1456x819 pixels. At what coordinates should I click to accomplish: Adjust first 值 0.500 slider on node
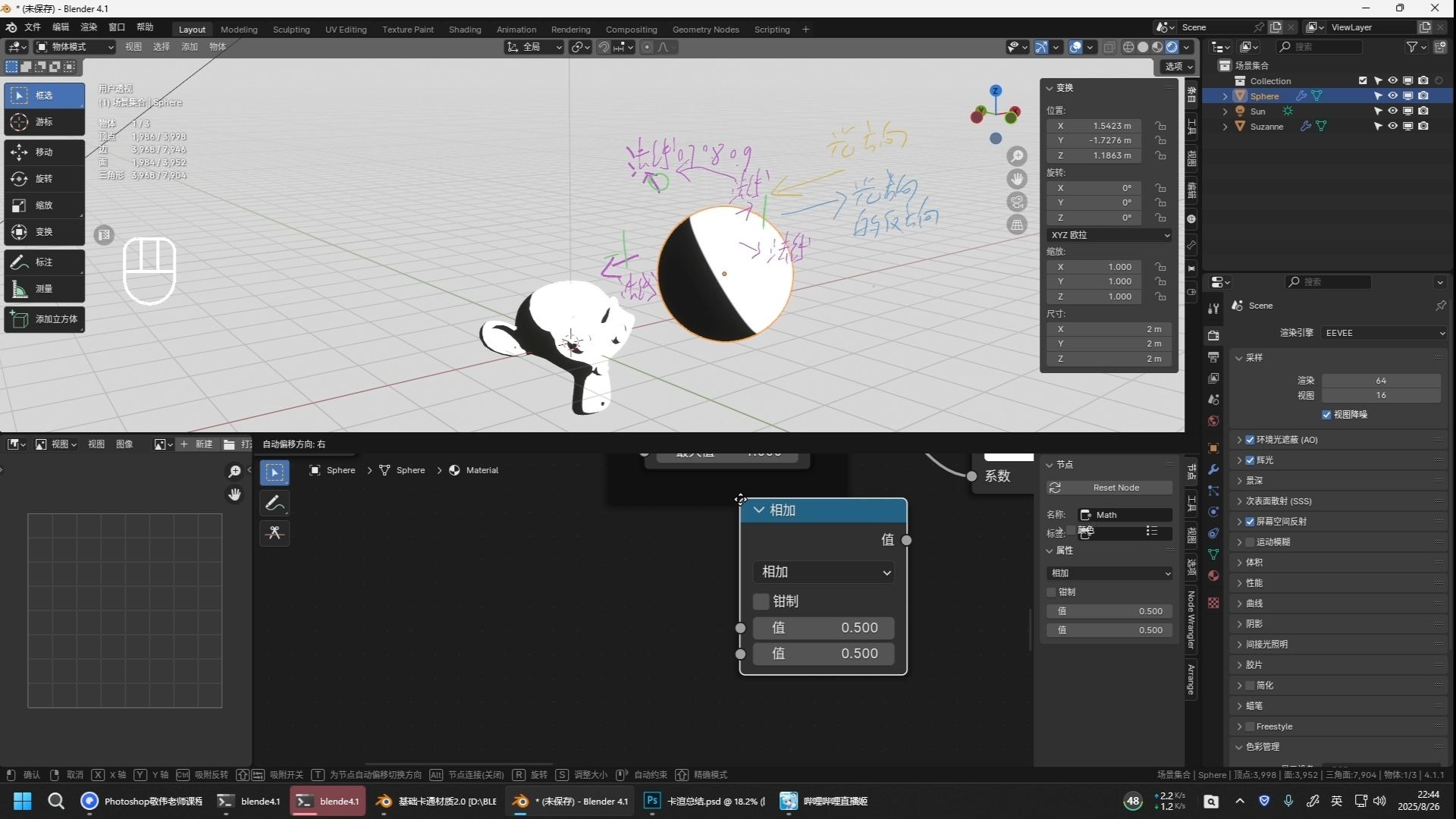pos(824,628)
